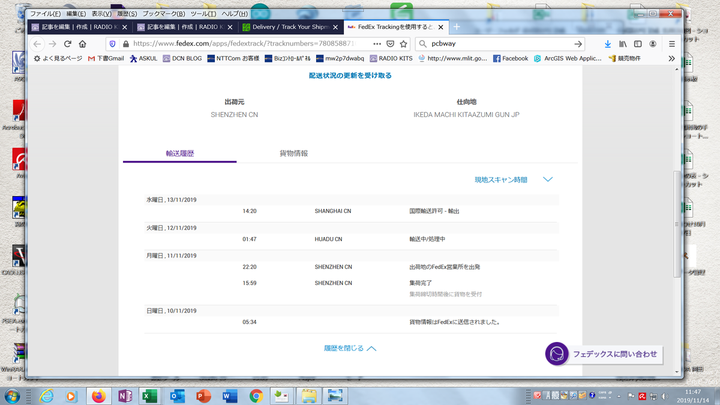
Task: Switch to the 貨物情報 tab
Action: [x=293, y=153]
